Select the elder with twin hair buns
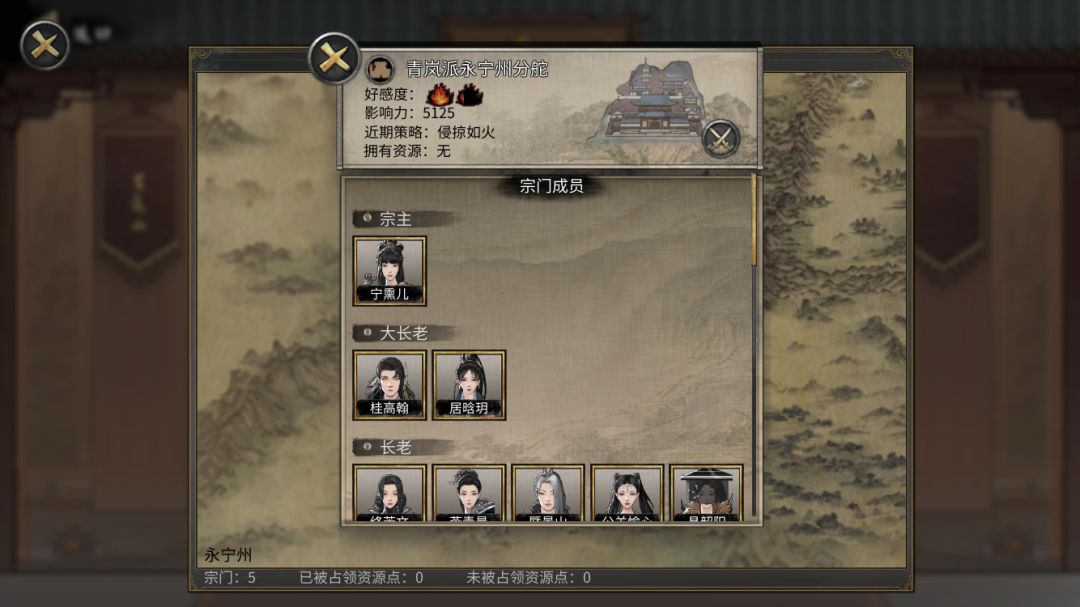The width and height of the screenshot is (1080, 607). point(627,493)
